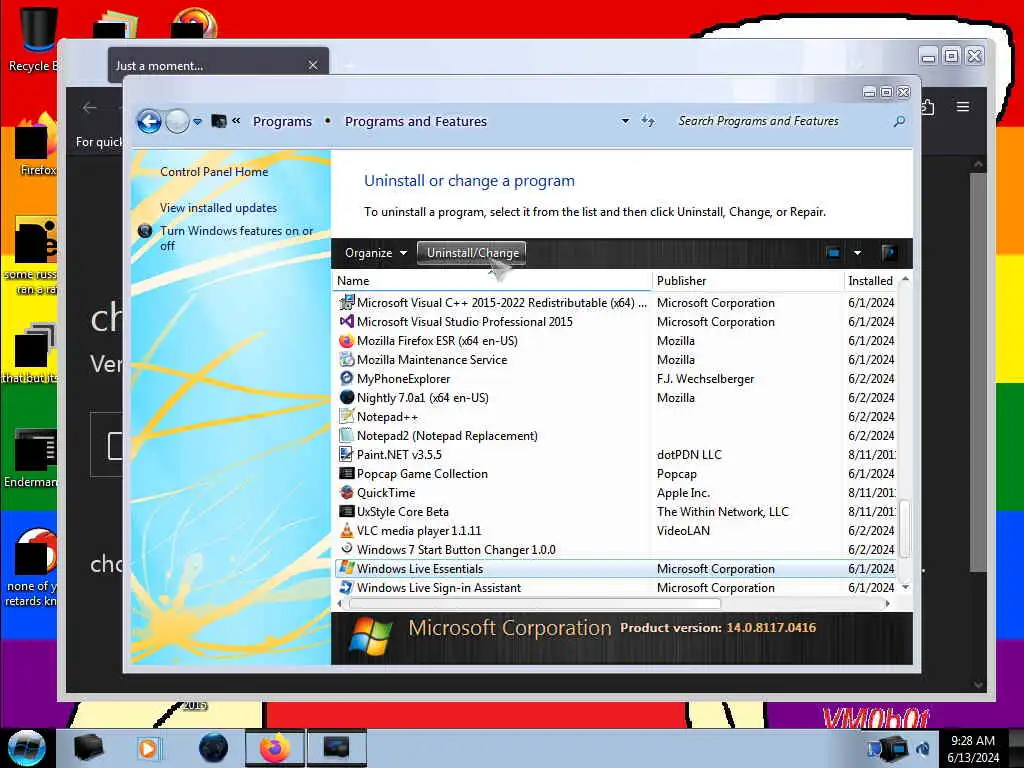This screenshot has height=768, width=1024.
Task: Close the Just a moment... Firefox tab
Action: point(313,65)
